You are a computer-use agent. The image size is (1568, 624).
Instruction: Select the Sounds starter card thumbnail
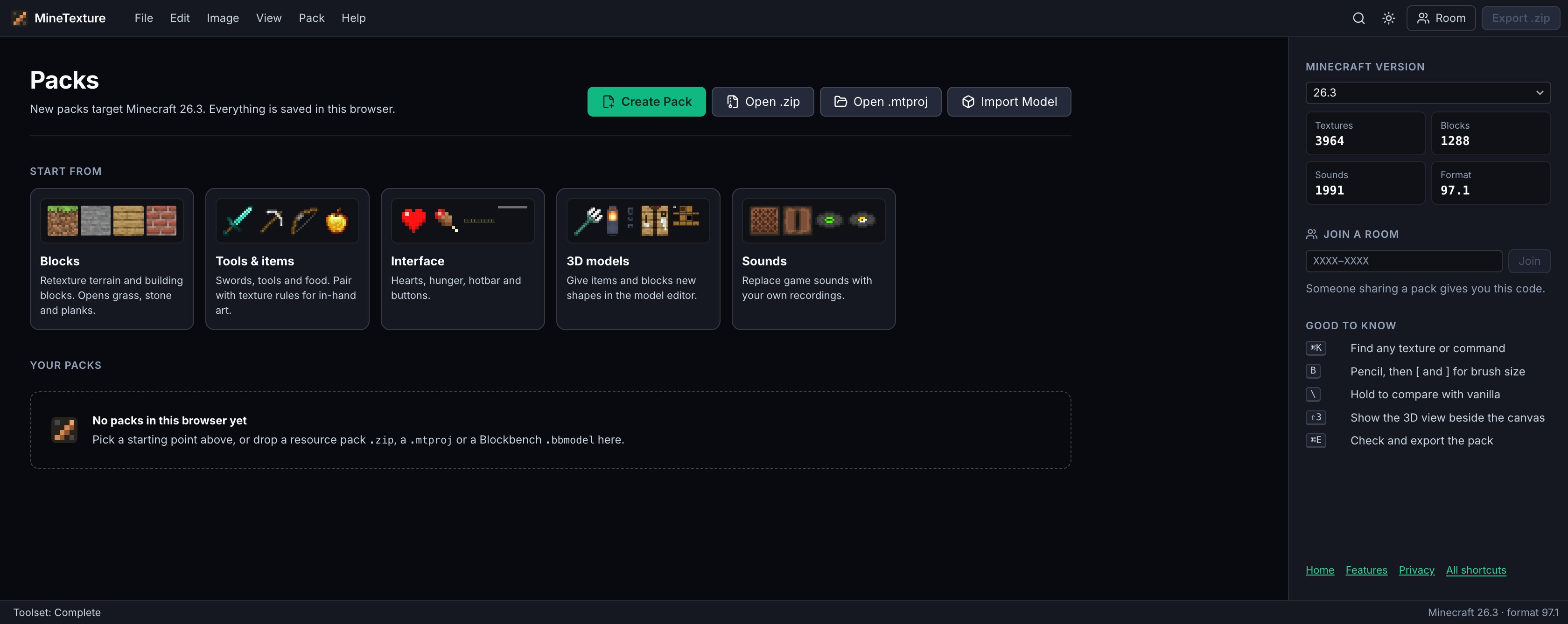[x=814, y=221]
